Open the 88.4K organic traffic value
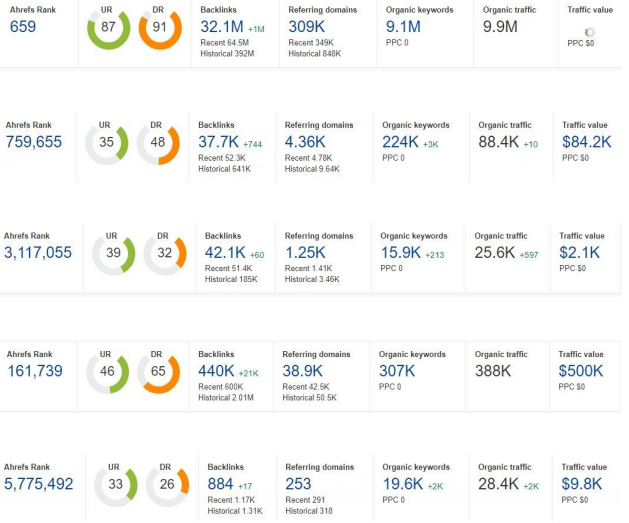 [498, 142]
